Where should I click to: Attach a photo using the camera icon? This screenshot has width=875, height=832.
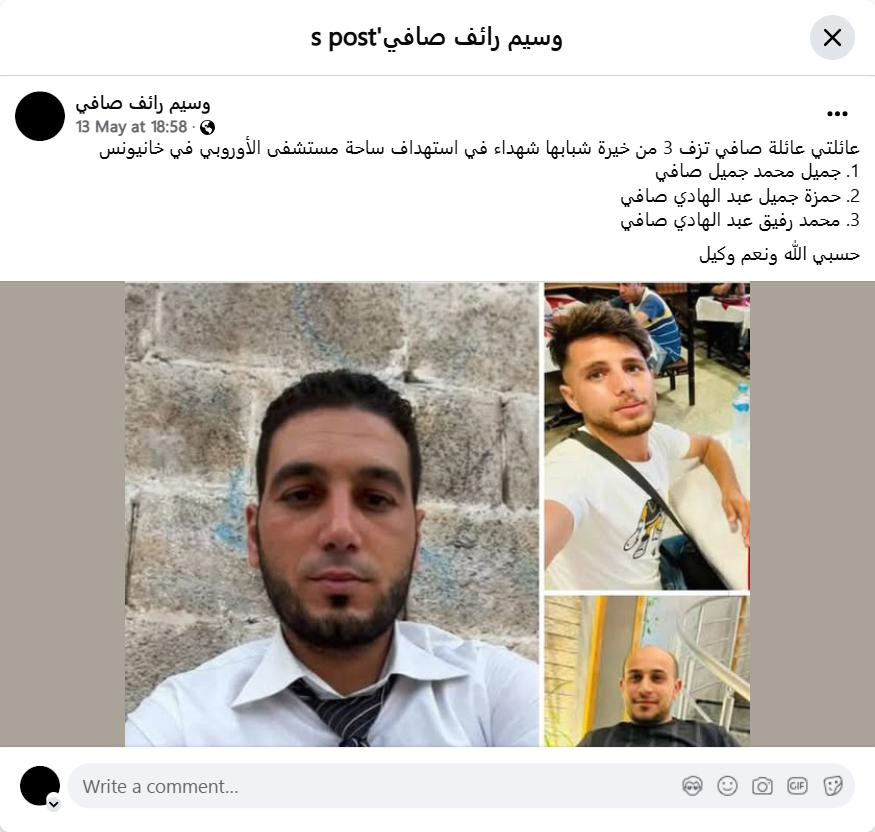[x=762, y=786]
